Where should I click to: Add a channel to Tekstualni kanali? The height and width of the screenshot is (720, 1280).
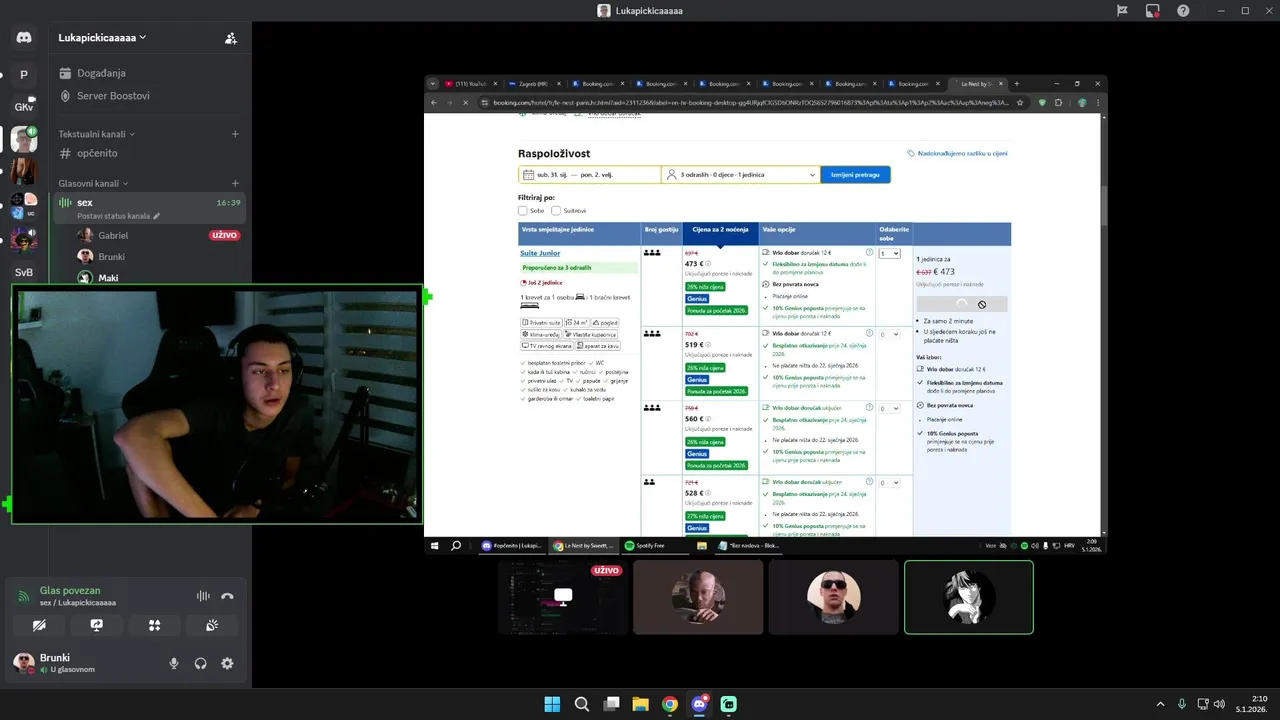click(x=235, y=134)
